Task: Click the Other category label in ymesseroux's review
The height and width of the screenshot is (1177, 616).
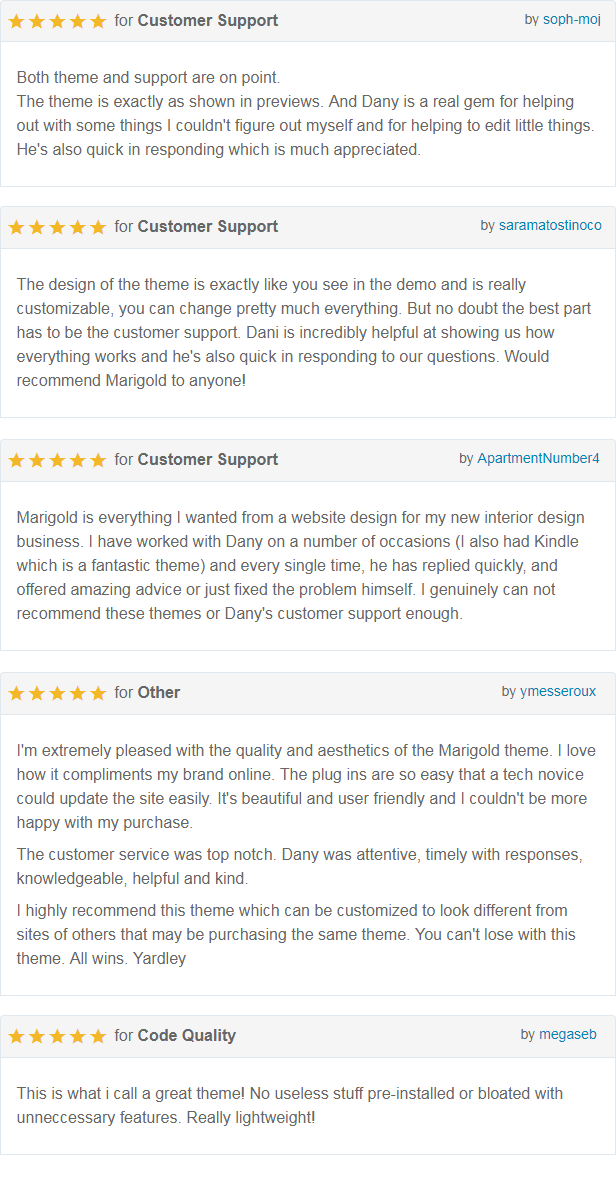Action: point(159,693)
